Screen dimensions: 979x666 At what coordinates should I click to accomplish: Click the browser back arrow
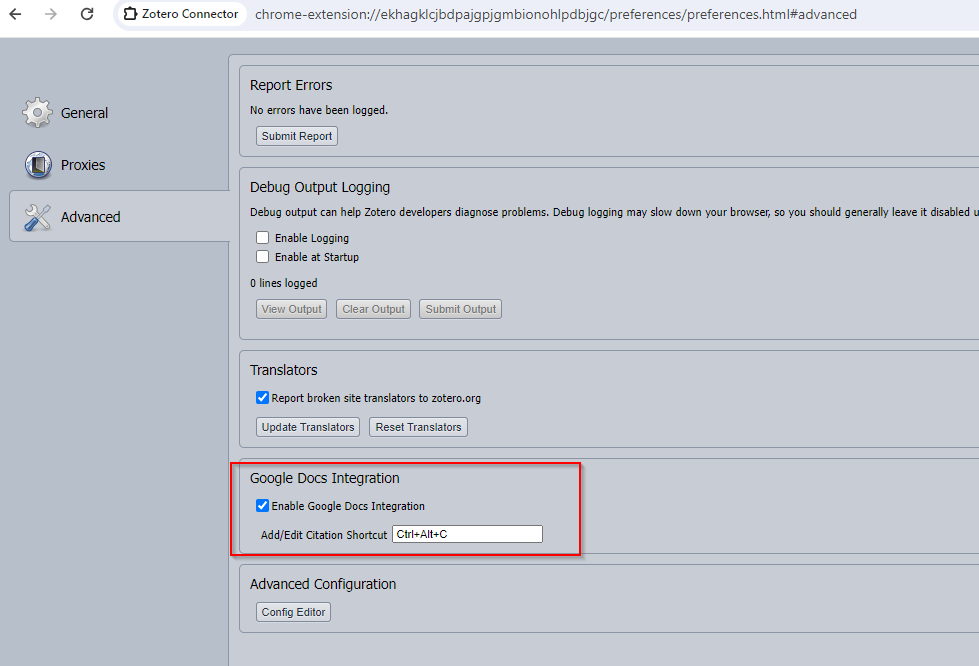click(x=16, y=14)
